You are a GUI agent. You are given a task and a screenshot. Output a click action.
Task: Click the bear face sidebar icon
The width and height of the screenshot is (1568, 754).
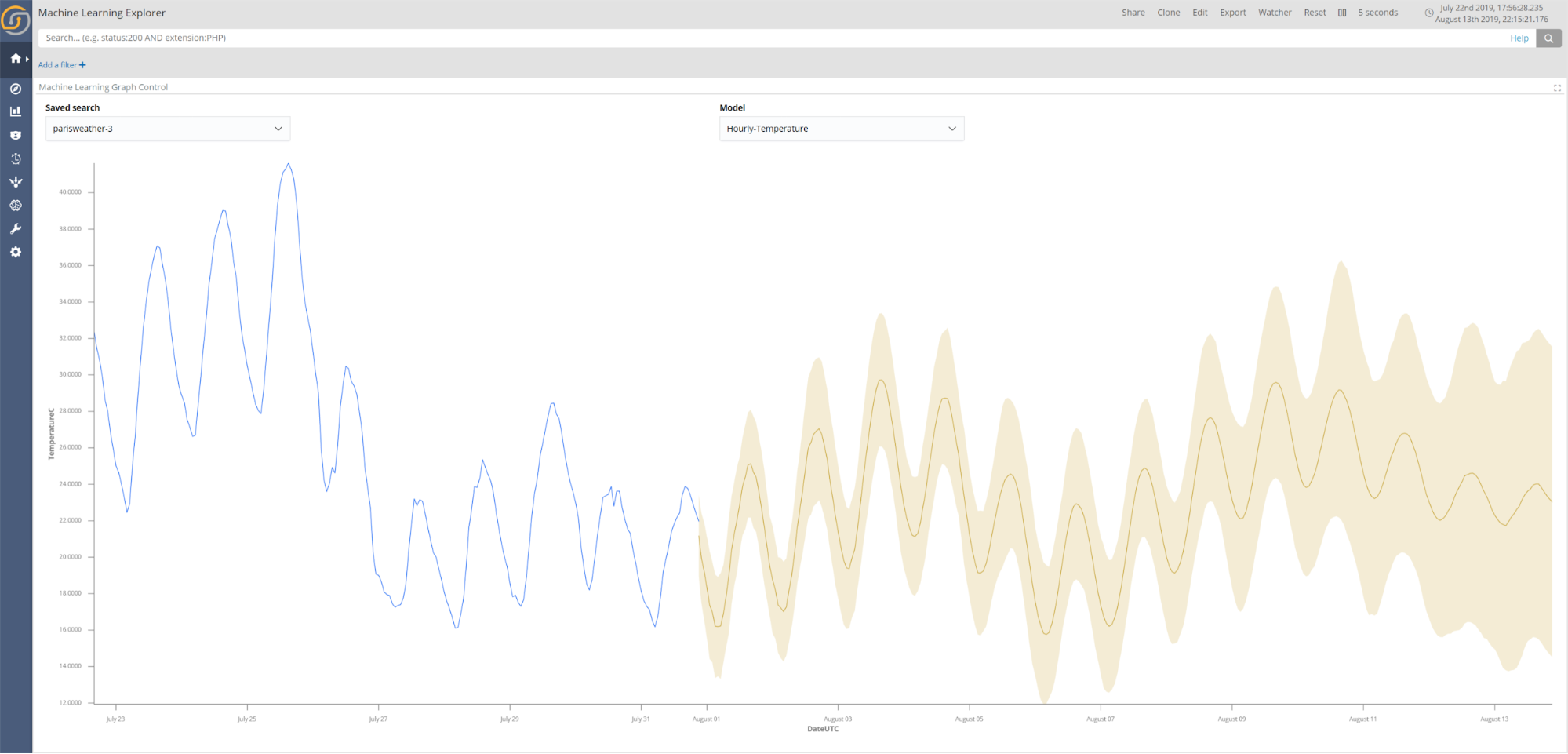pos(16,135)
